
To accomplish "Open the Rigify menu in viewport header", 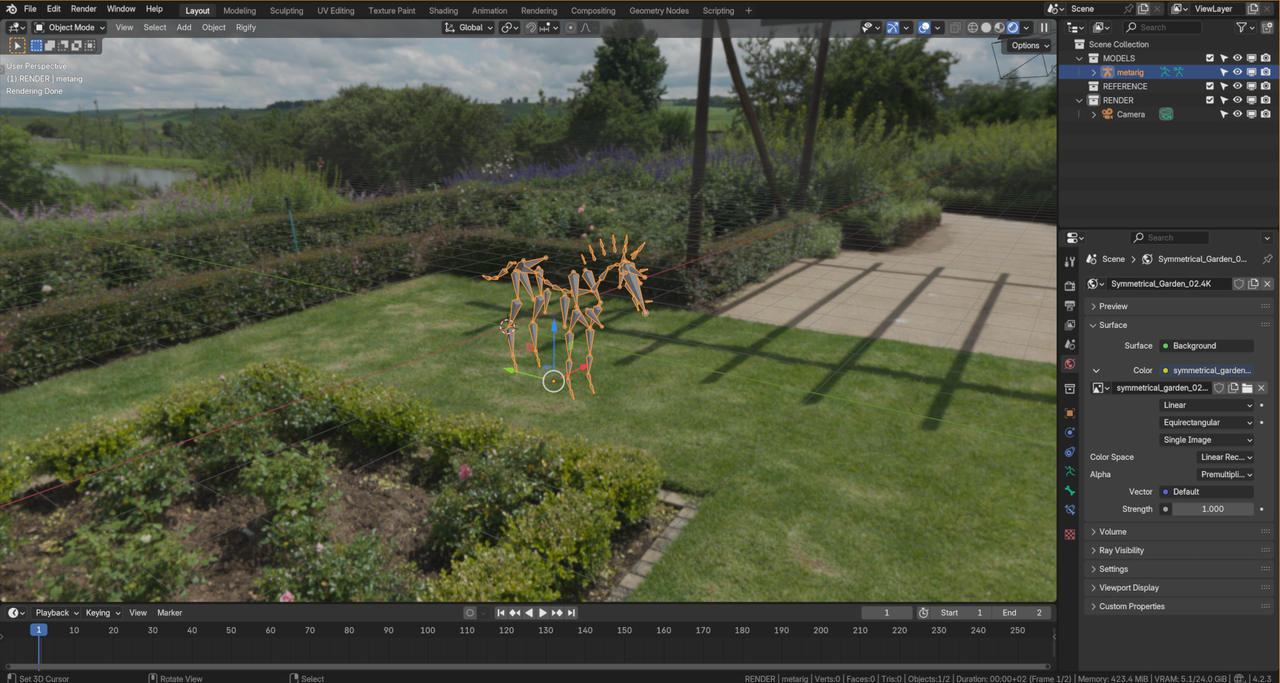I will [x=246, y=28].
